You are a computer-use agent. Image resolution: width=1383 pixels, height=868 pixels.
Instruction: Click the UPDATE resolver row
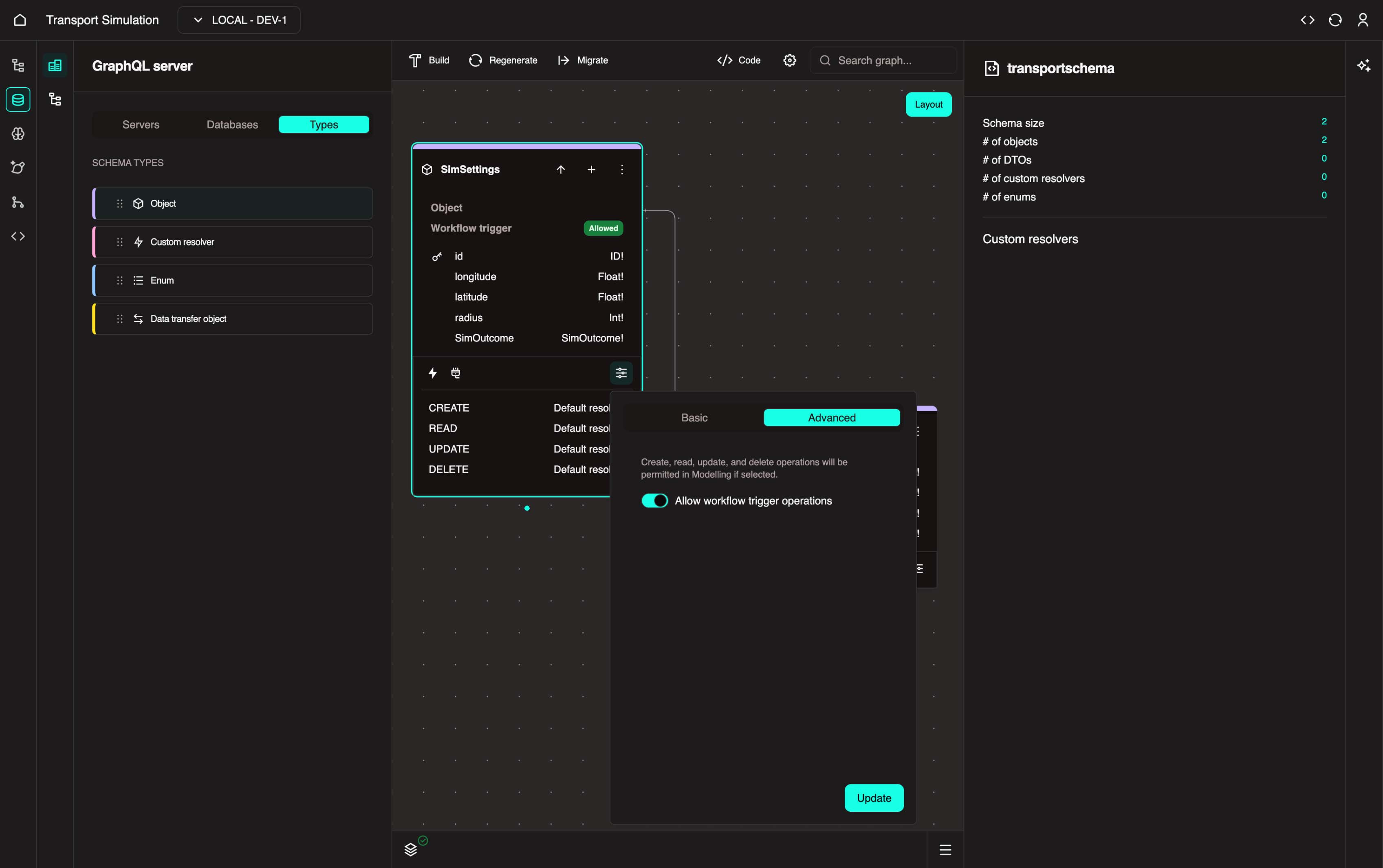tap(519, 449)
